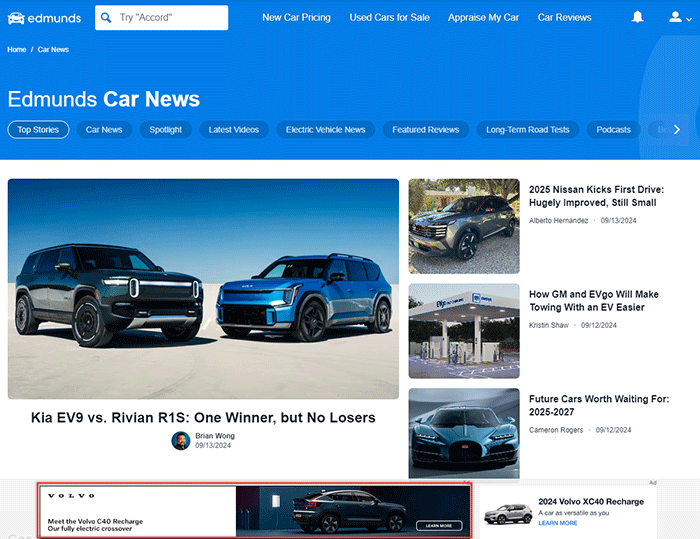Image resolution: width=700 pixels, height=539 pixels.
Task: Select the Car News pill tab
Action: click(x=104, y=130)
